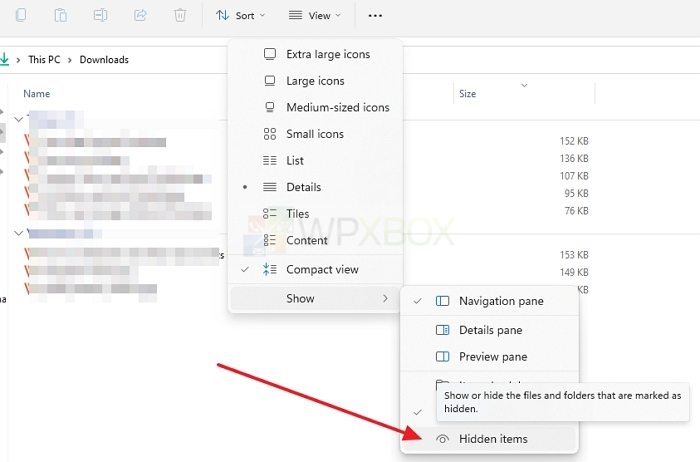Click the Rename icon in toolbar

(x=100, y=15)
